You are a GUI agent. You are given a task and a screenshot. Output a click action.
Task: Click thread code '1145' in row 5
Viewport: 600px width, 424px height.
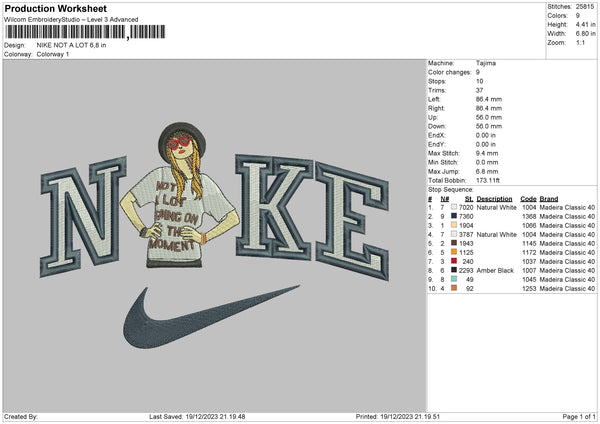click(x=529, y=243)
